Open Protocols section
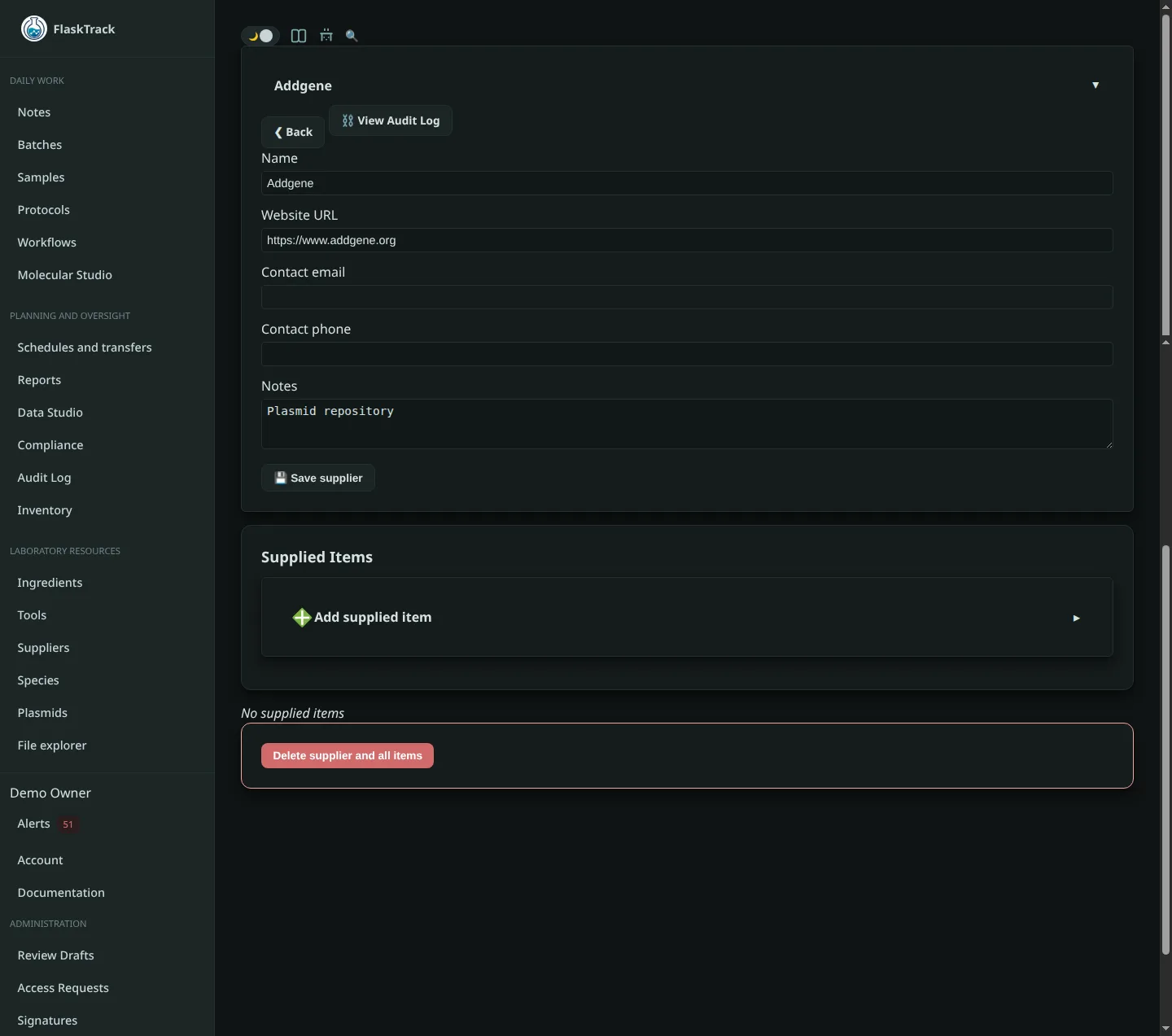The width and height of the screenshot is (1172, 1036). point(44,210)
